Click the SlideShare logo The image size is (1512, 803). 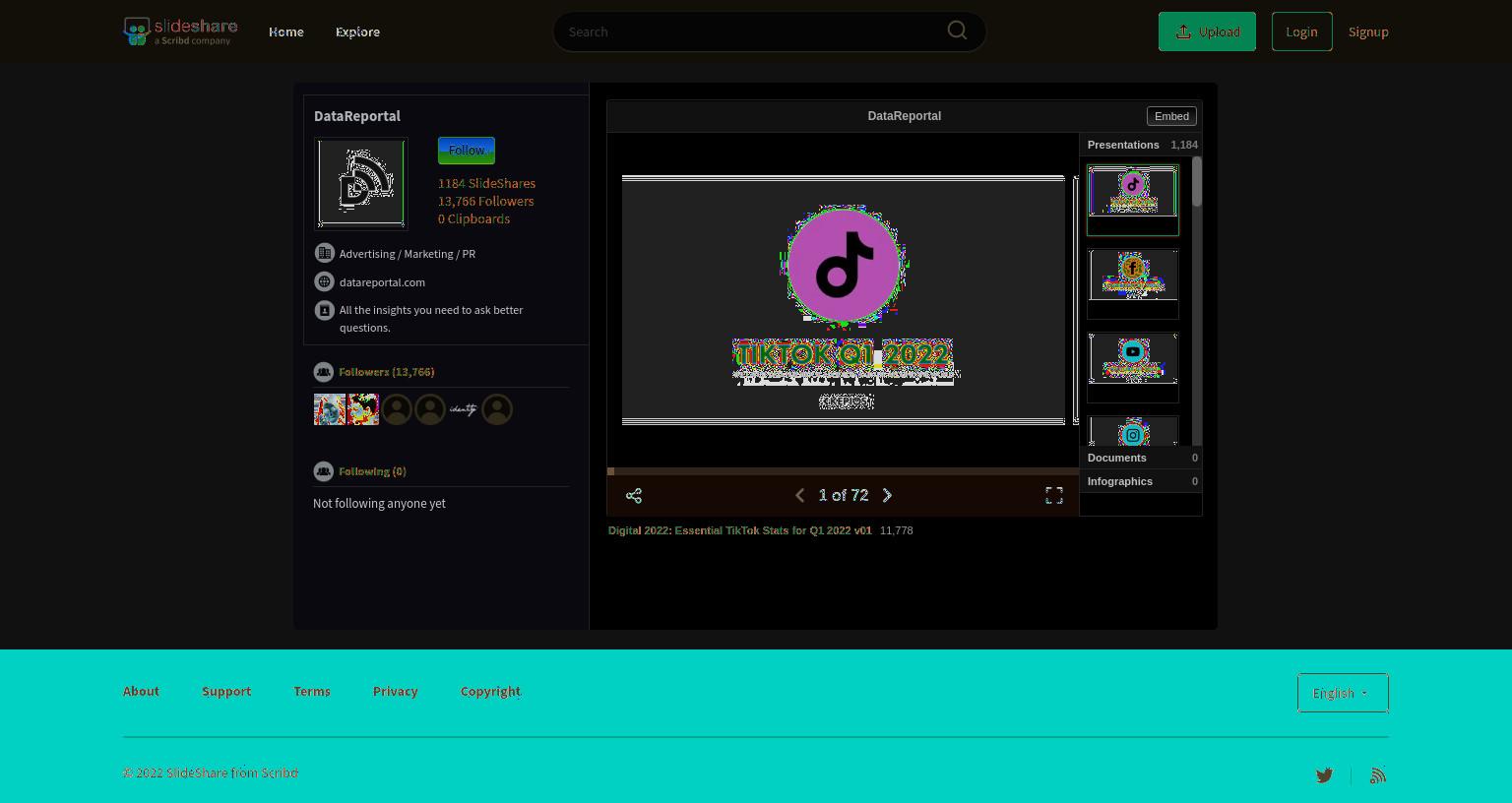[x=180, y=31]
